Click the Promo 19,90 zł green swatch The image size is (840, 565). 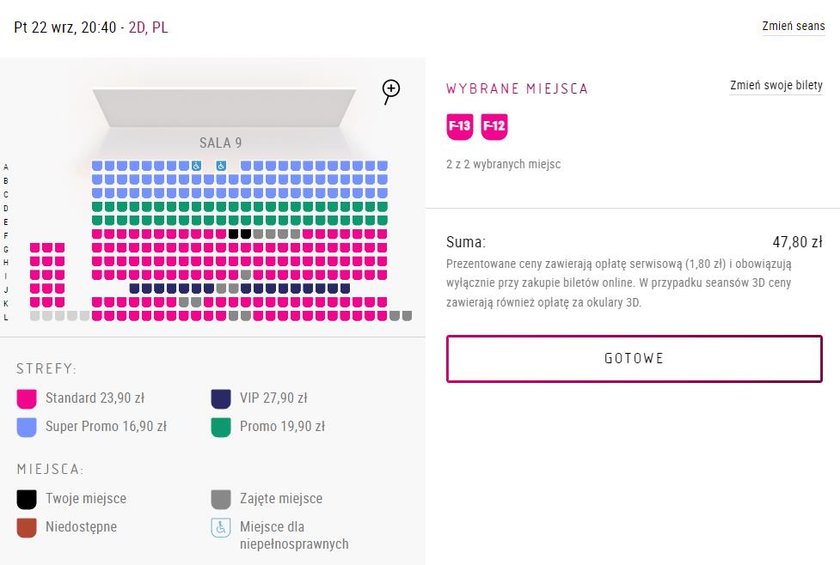click(221, 427)
